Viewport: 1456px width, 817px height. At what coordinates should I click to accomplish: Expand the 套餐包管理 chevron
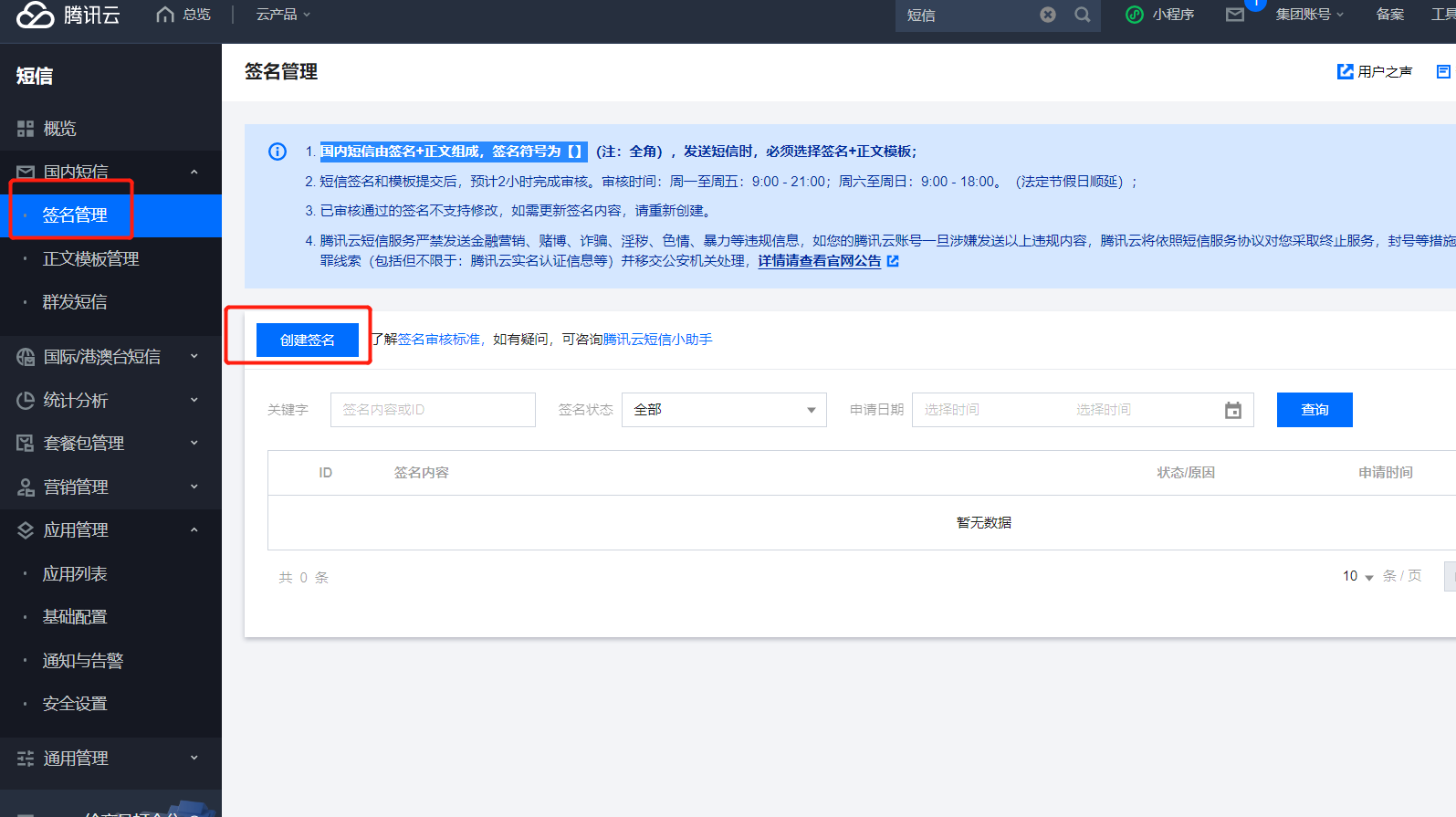(x=194, y=443)
